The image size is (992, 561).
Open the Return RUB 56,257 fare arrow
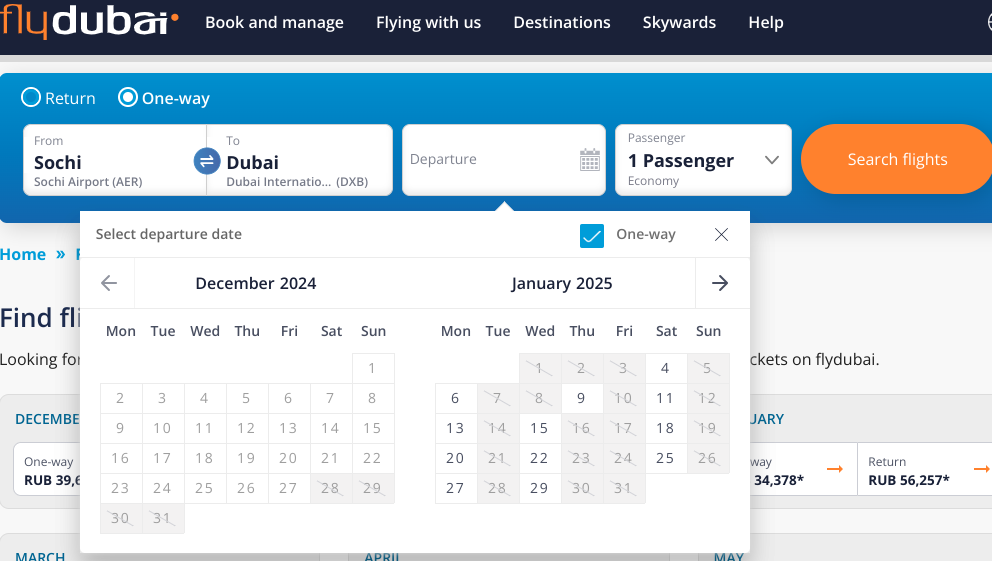coord(981,469)
